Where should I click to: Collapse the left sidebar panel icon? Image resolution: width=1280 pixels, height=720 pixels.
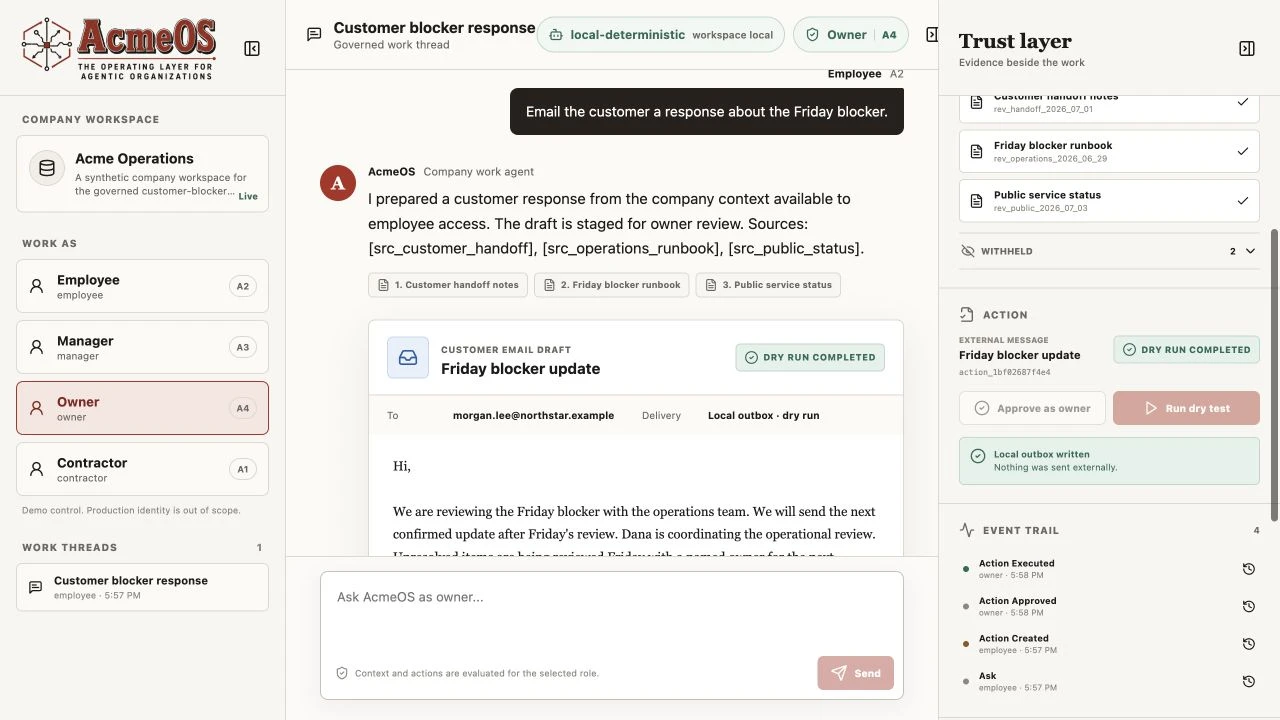[x=252, y=48]
